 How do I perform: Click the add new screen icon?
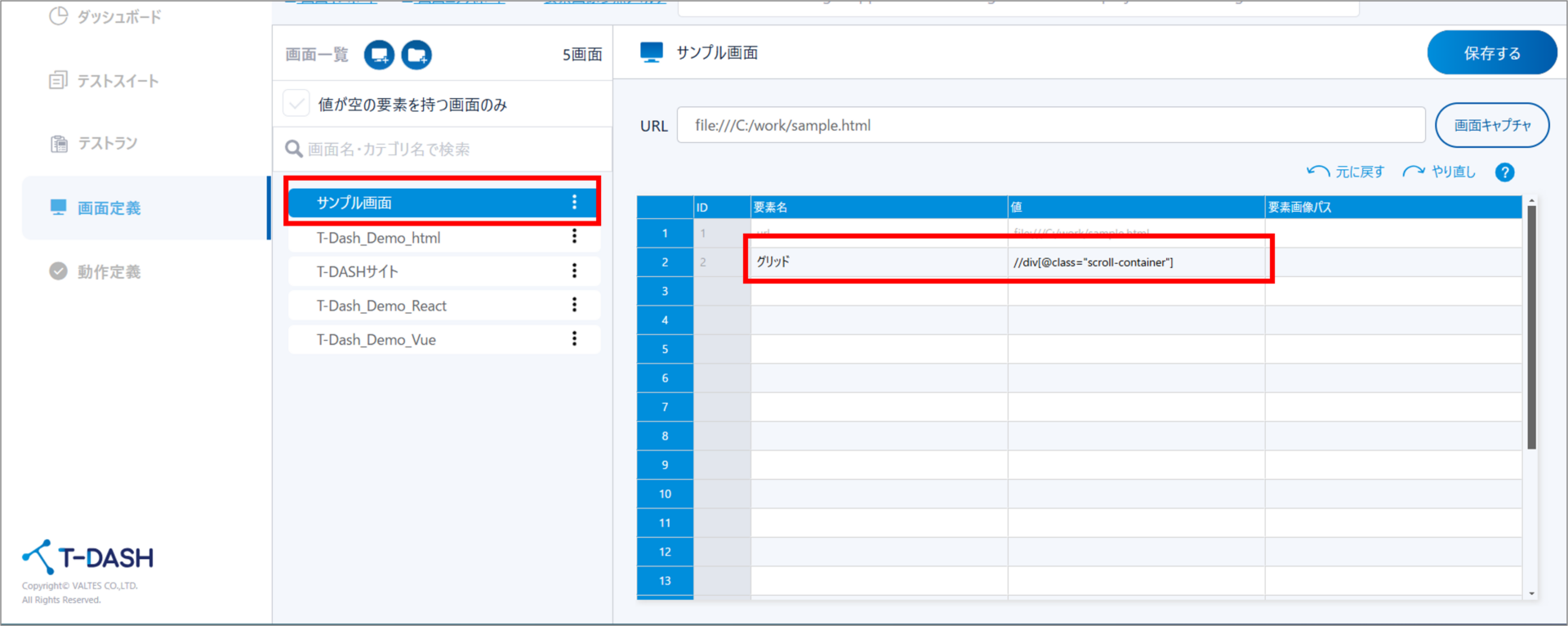pos(379,55)
